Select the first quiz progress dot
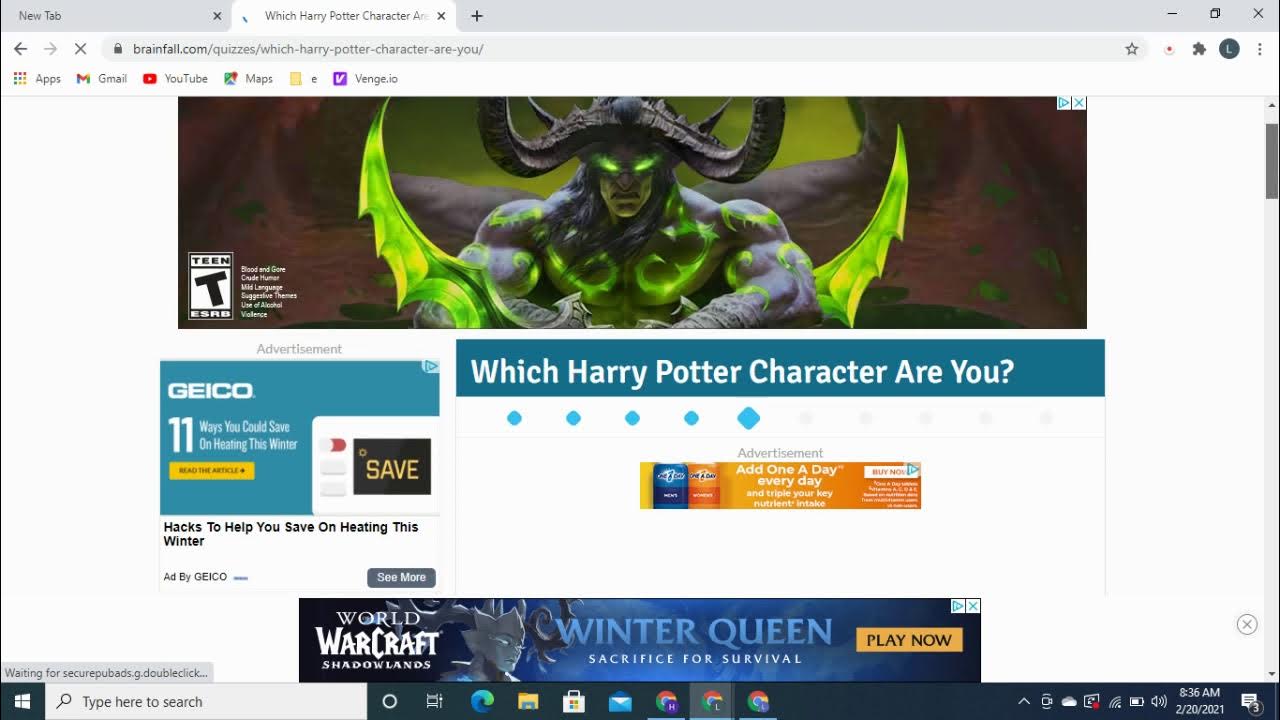Screen dimensions: 1280x720 pyautogui.click(x=514, y=418)
